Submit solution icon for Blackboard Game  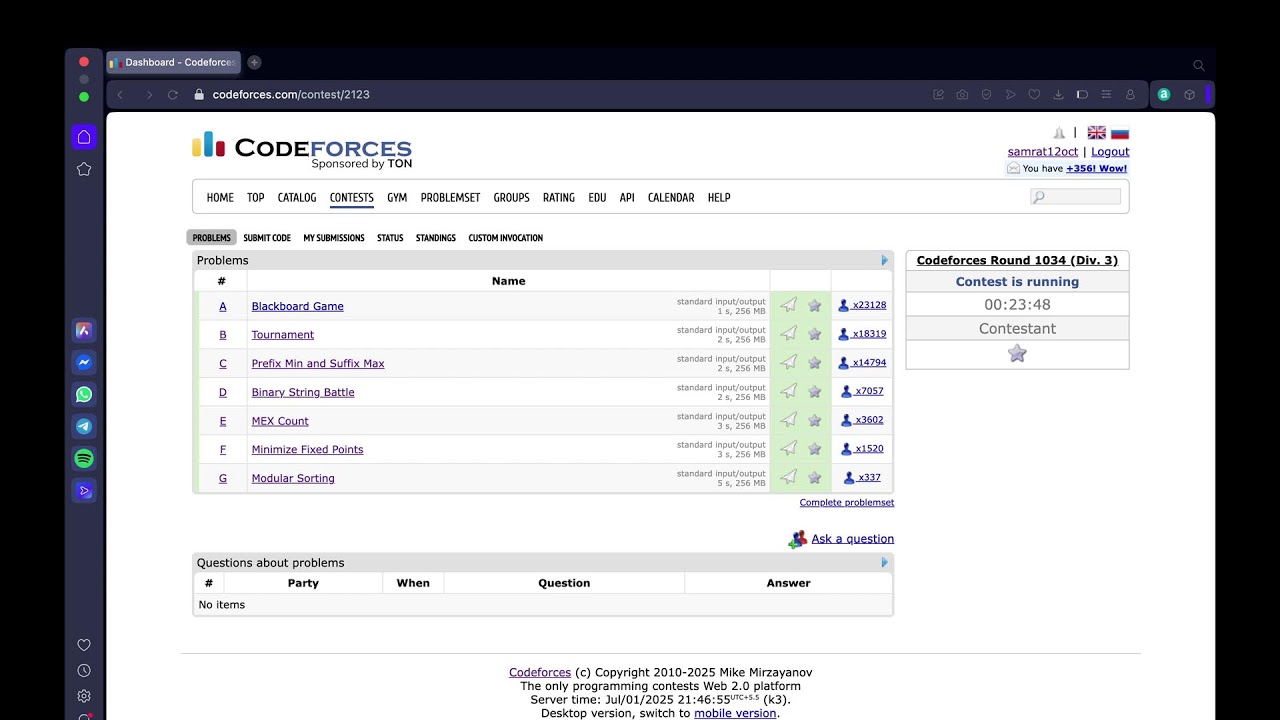(789, 305)
